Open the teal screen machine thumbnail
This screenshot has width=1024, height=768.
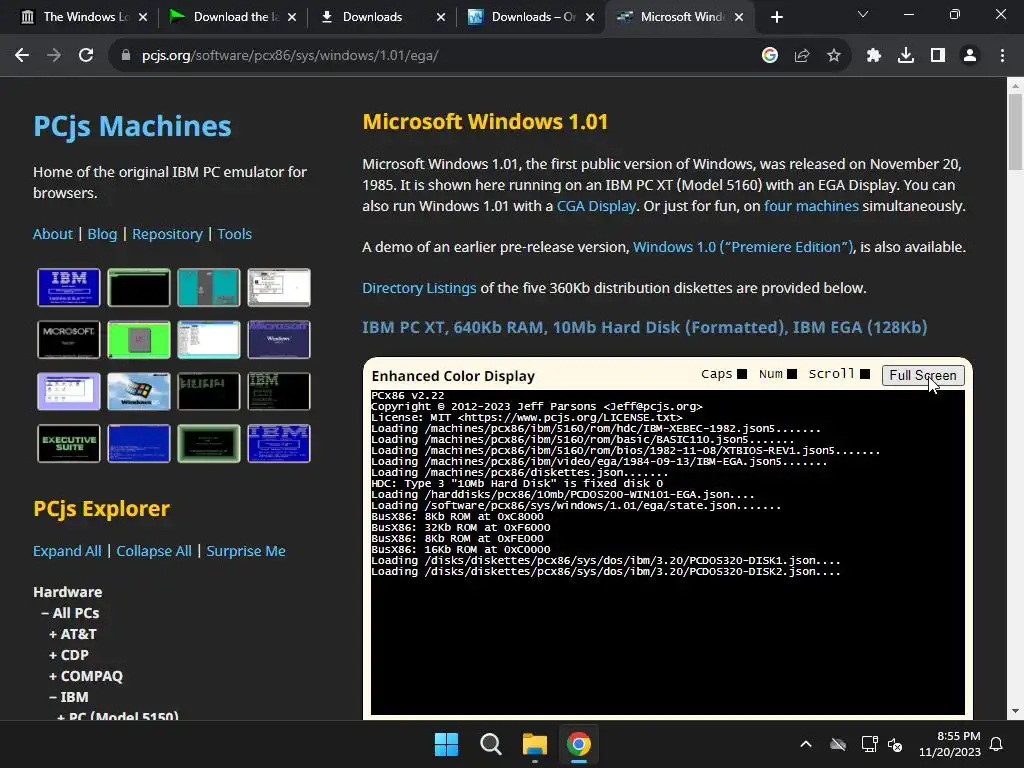(208, 287)
